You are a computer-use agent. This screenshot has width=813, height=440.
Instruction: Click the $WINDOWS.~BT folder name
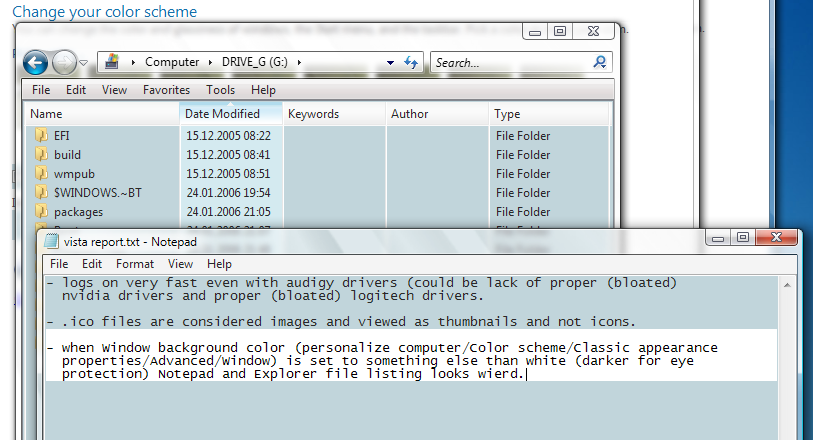(x=97, y=193)
